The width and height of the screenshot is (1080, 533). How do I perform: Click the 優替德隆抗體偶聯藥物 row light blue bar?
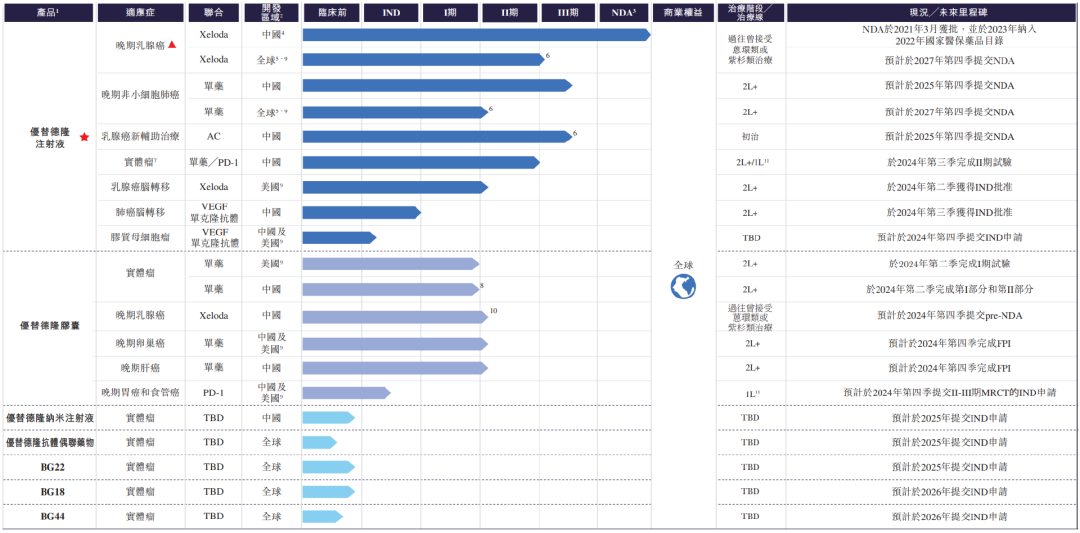point(320,443)
